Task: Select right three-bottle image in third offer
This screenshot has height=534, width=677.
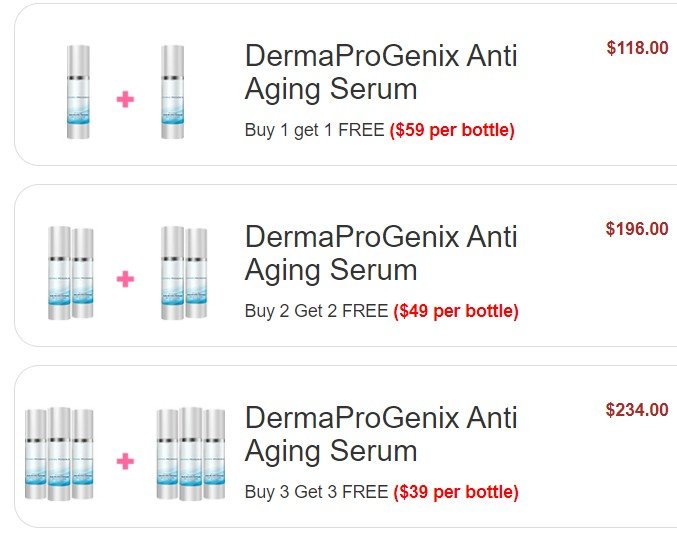Action: [191, 454]
